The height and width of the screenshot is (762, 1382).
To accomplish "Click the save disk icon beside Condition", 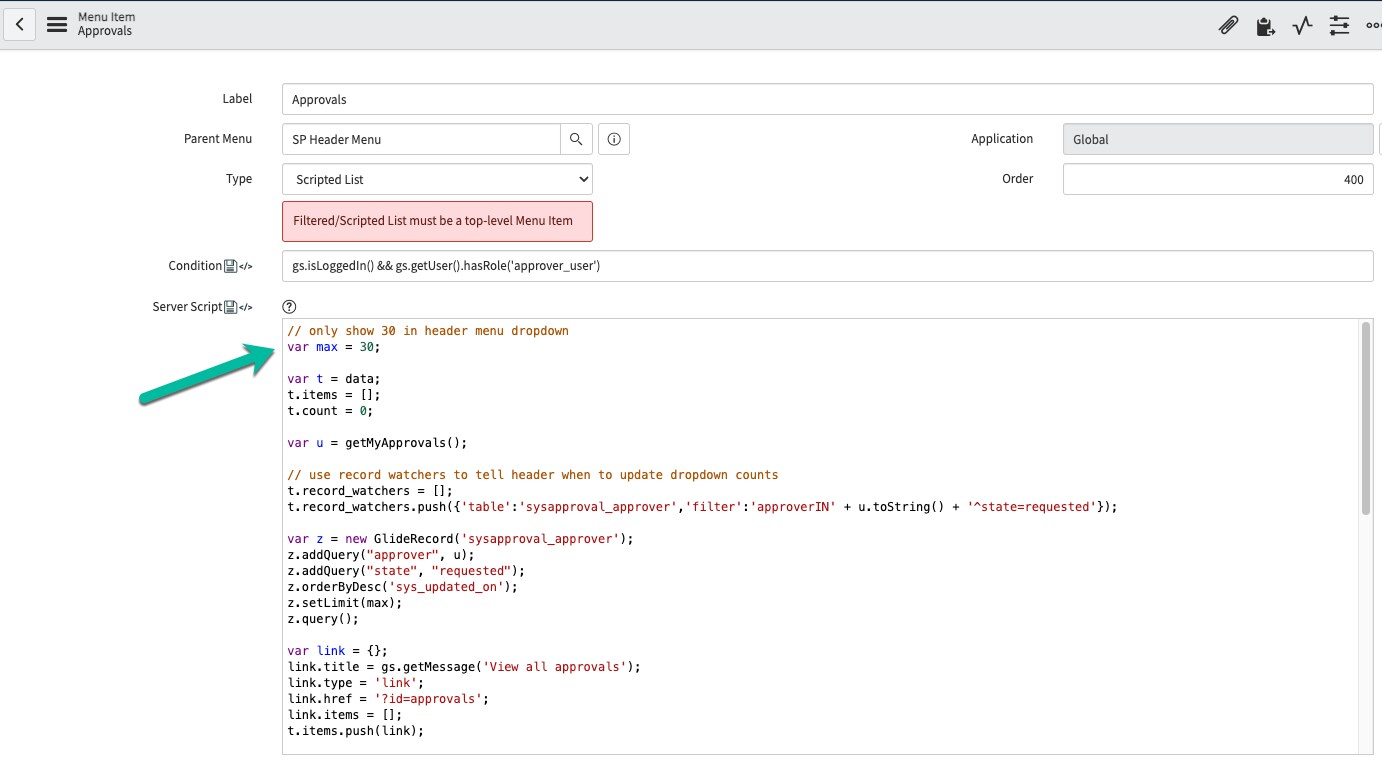I will [231, 265].
